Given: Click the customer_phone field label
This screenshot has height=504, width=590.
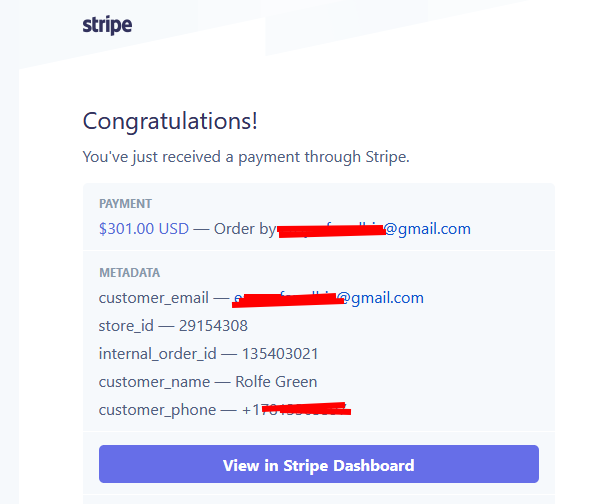Looking at the screenshot, I should tap(157, 410).
